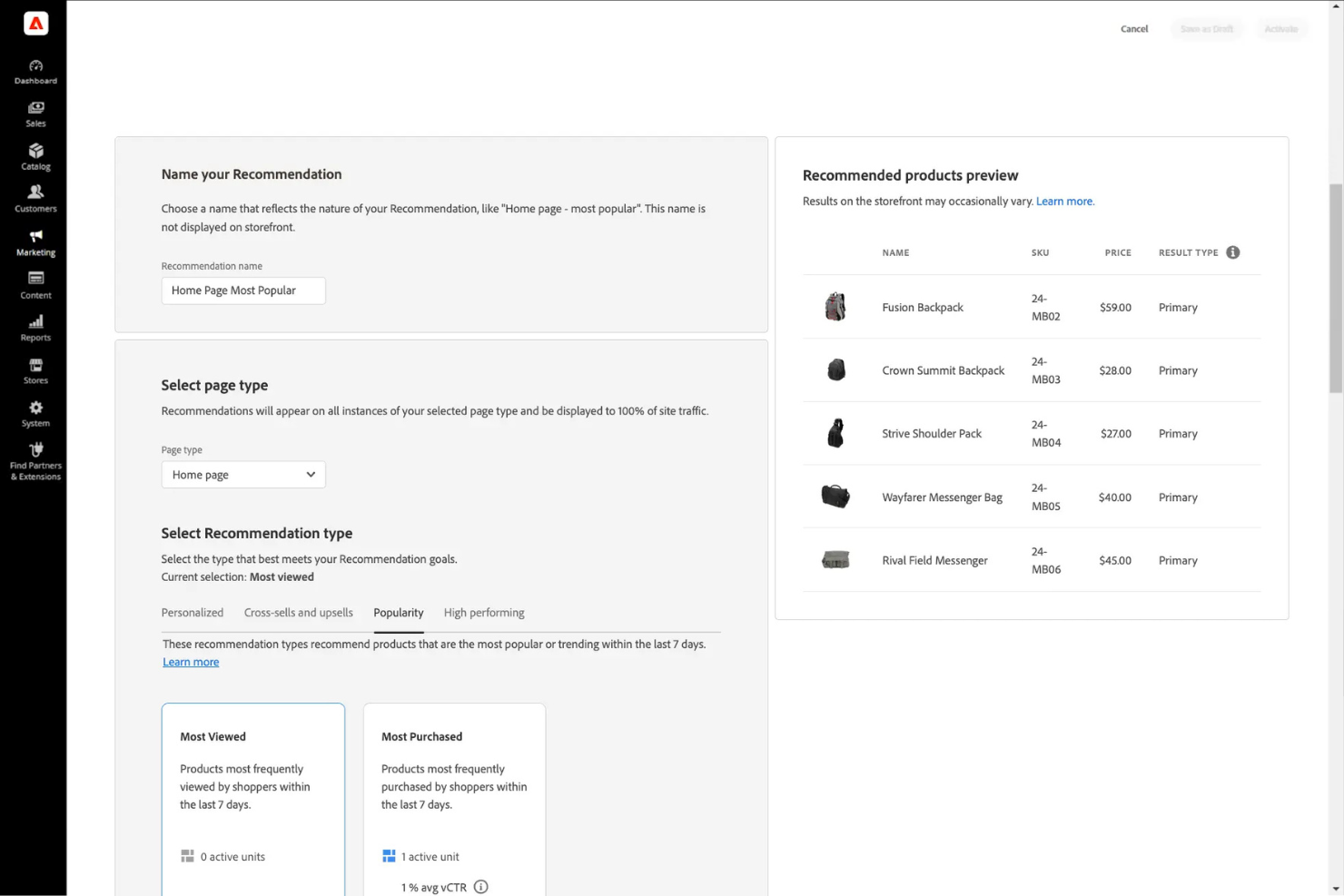Click the avg vCTR info icon
Screen dimensions: 1344x896
pos(480,887)
